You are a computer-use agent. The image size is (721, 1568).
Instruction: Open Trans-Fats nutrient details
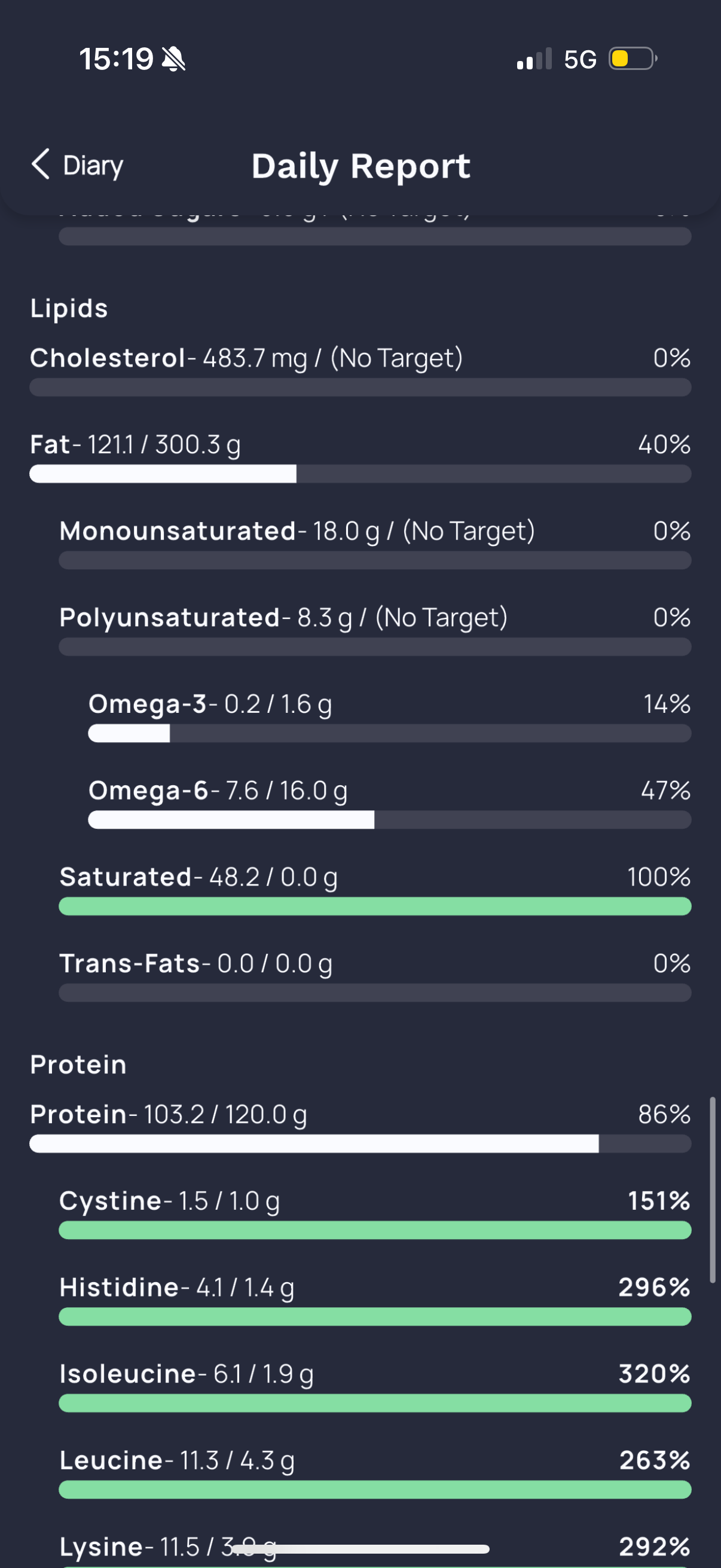tap(375, 975)
